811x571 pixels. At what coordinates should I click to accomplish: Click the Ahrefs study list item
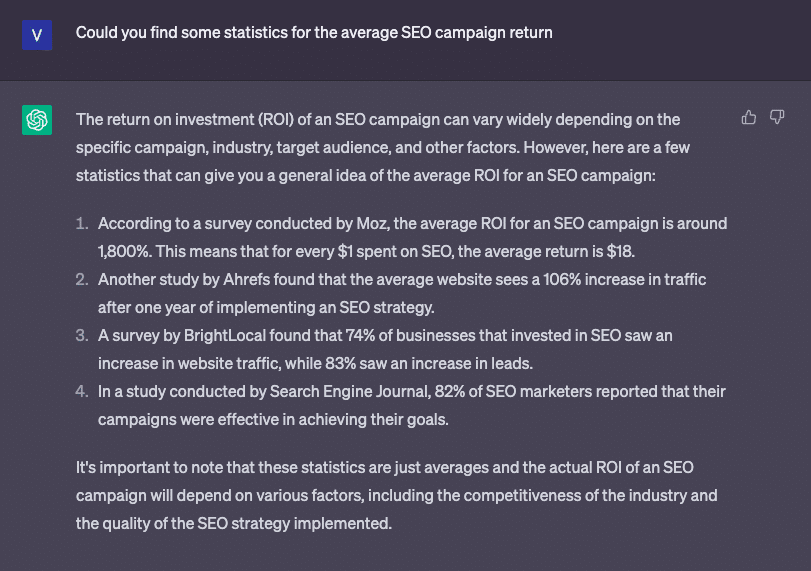coord(402,293)
